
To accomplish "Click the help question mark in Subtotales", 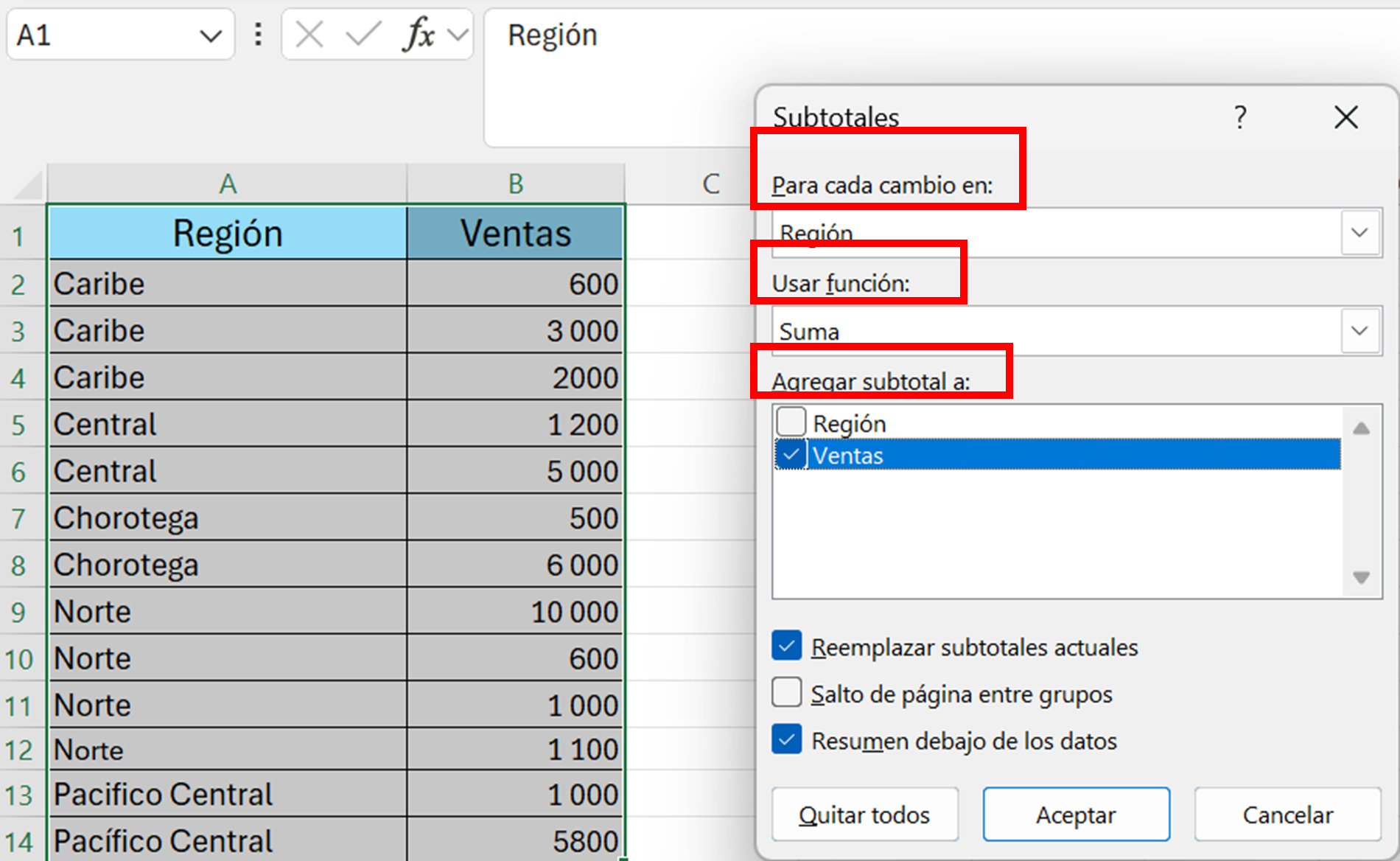I will (1240, 117).
